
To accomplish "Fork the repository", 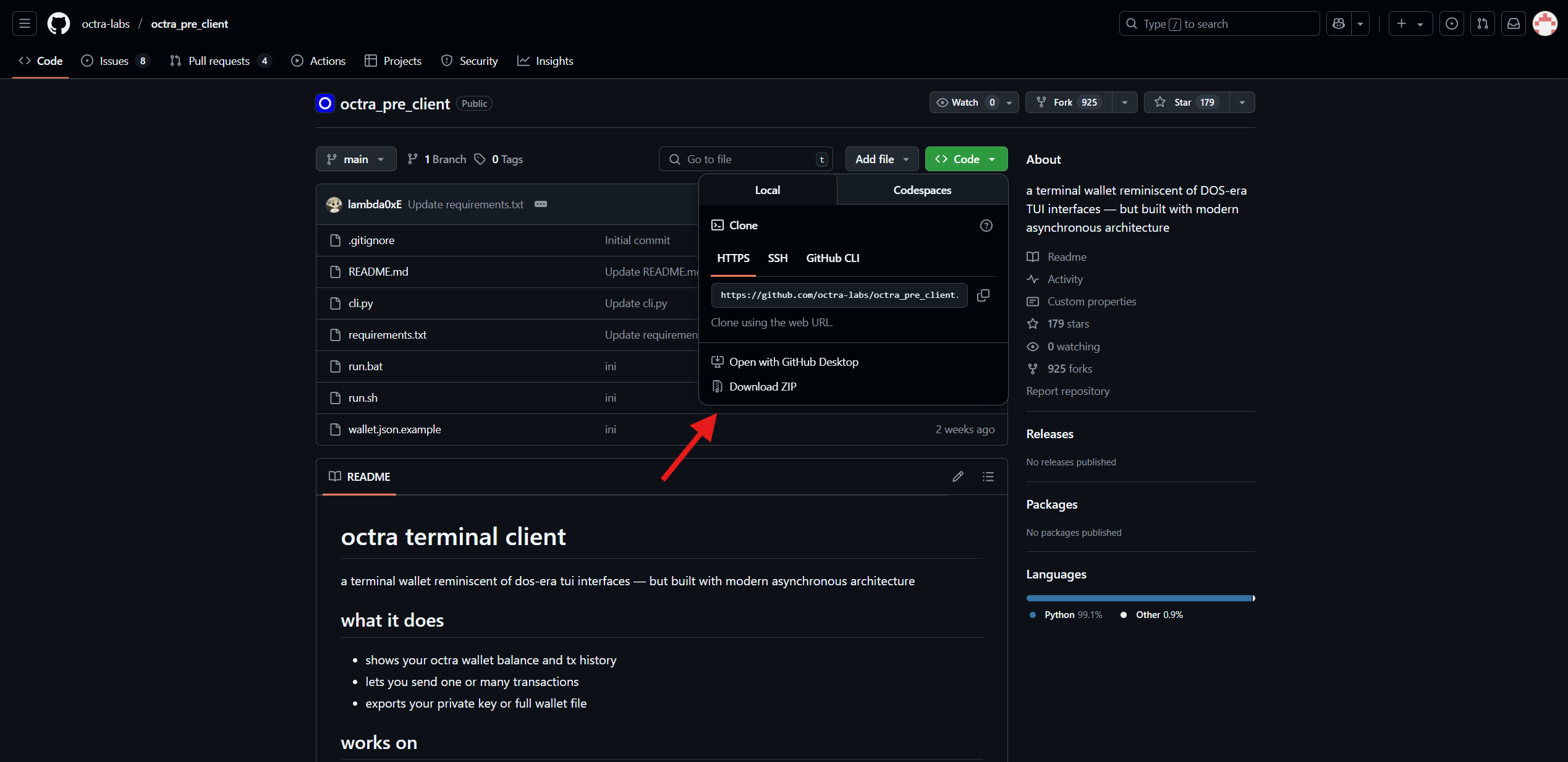I will tap(1069, 102).
